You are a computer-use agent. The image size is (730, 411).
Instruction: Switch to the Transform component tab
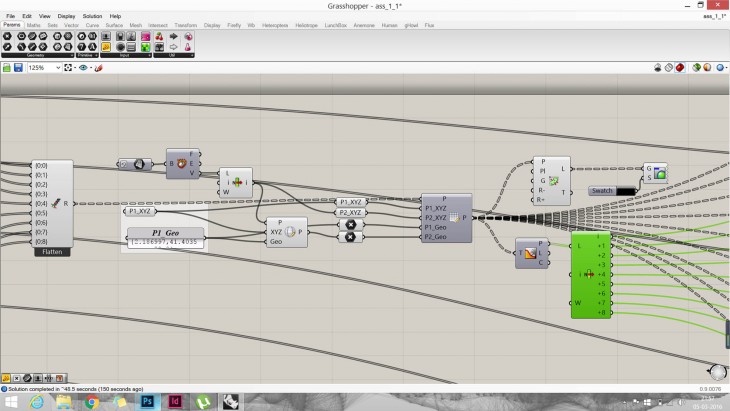(185, 24)
